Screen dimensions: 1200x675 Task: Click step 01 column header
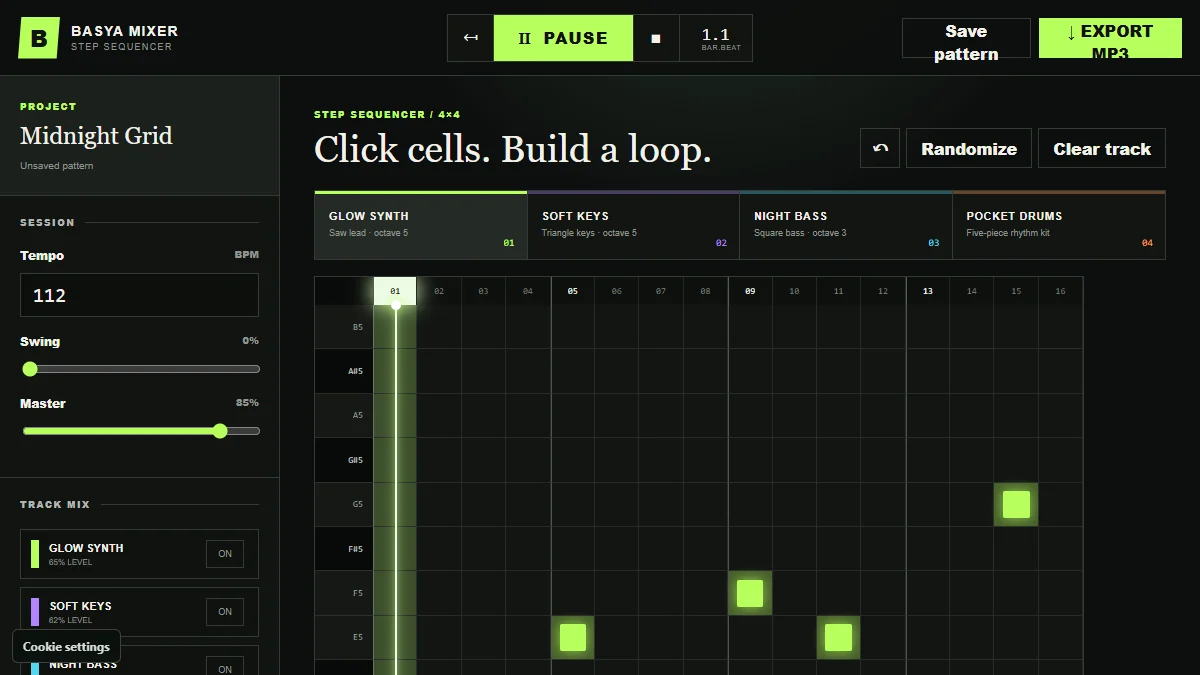(395, 291)
